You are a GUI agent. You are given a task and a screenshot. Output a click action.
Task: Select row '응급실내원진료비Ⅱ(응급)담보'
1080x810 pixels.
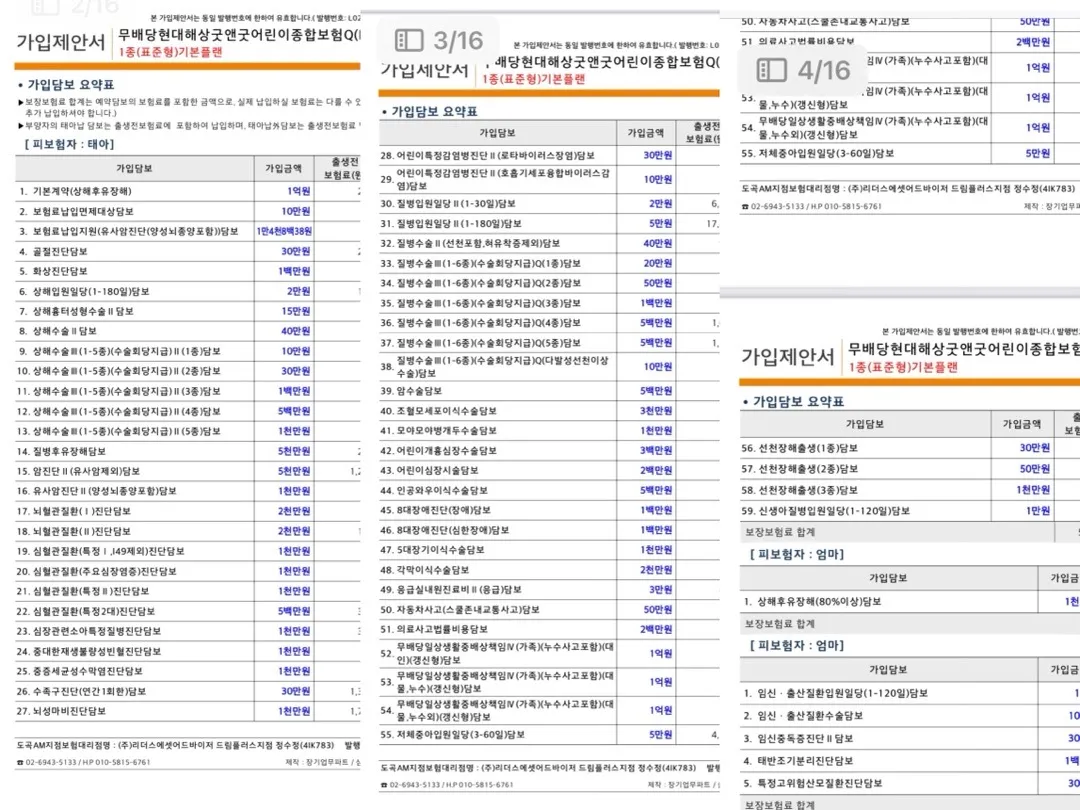point(549,590)
